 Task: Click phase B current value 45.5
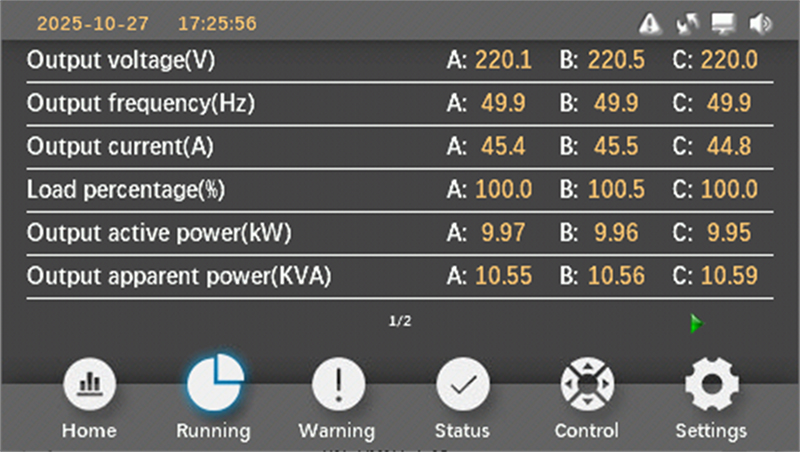click(x=616, y=146)
